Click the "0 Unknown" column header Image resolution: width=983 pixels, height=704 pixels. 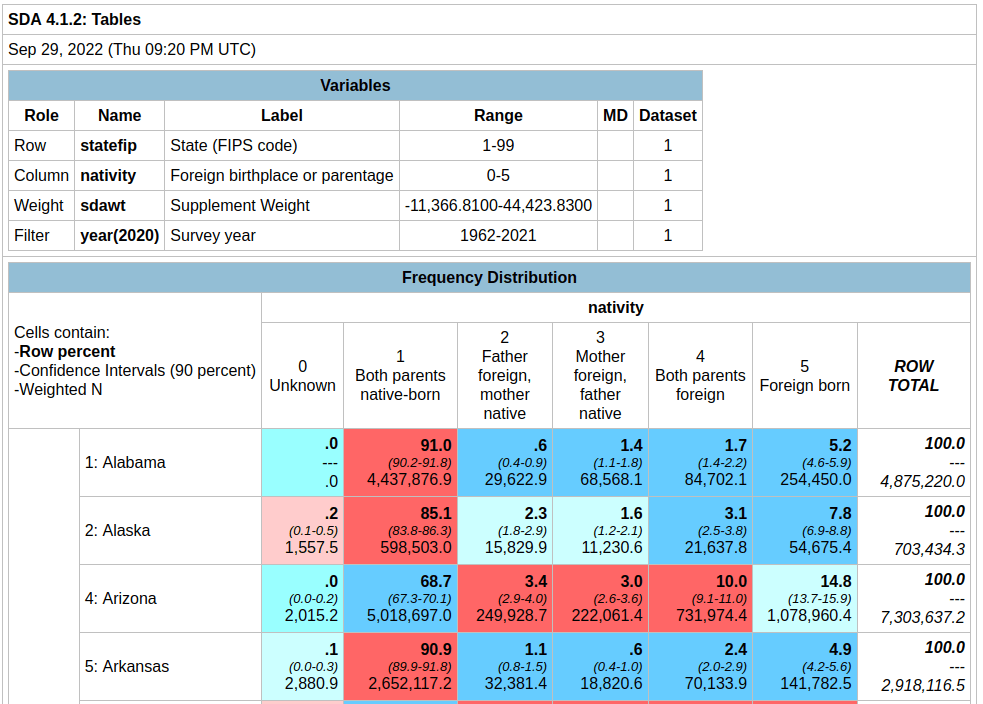click(302, 376)
